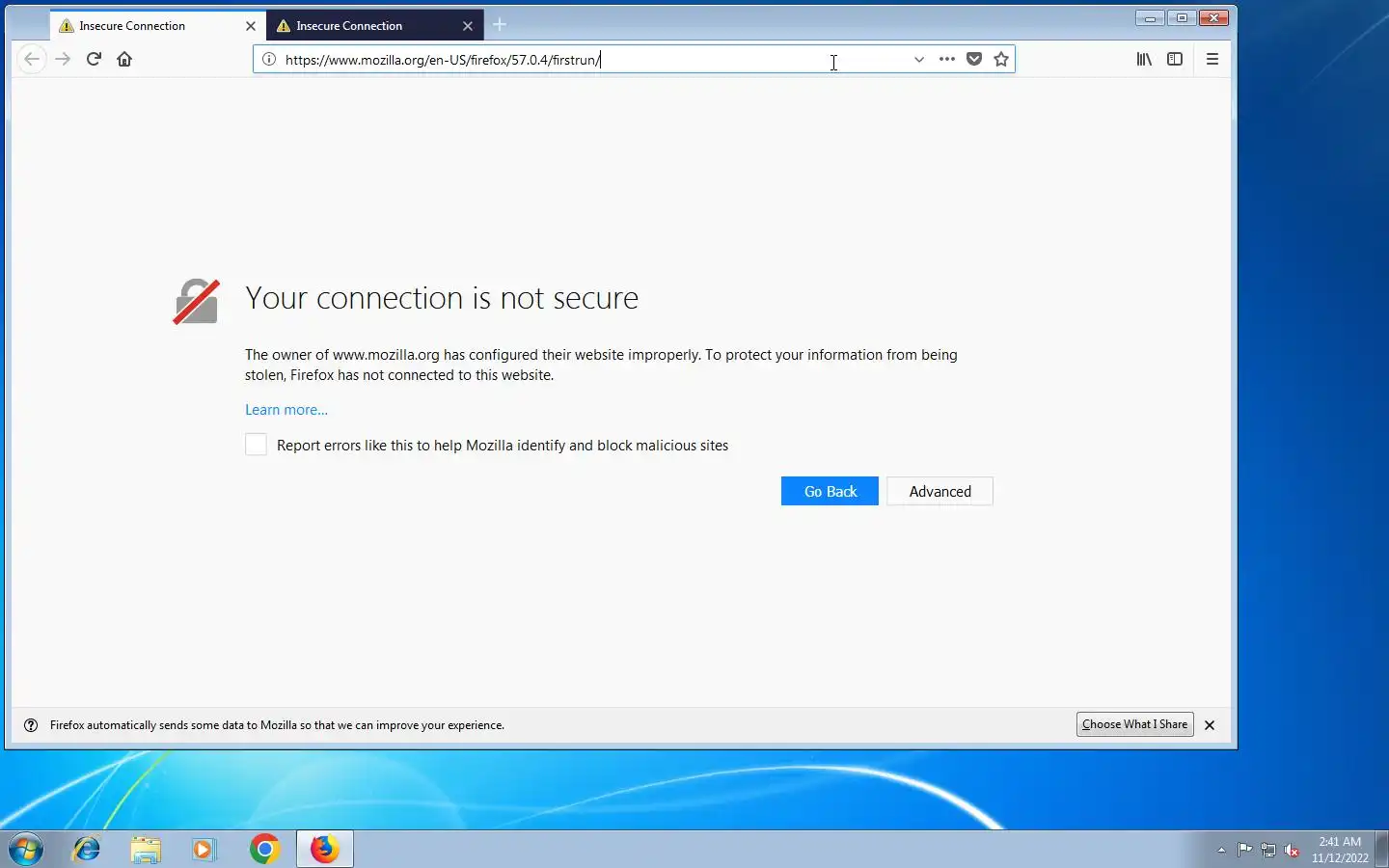Go to the Firefox home page
The width and height of the screenshot is (1389, 868).
(124, 59)
